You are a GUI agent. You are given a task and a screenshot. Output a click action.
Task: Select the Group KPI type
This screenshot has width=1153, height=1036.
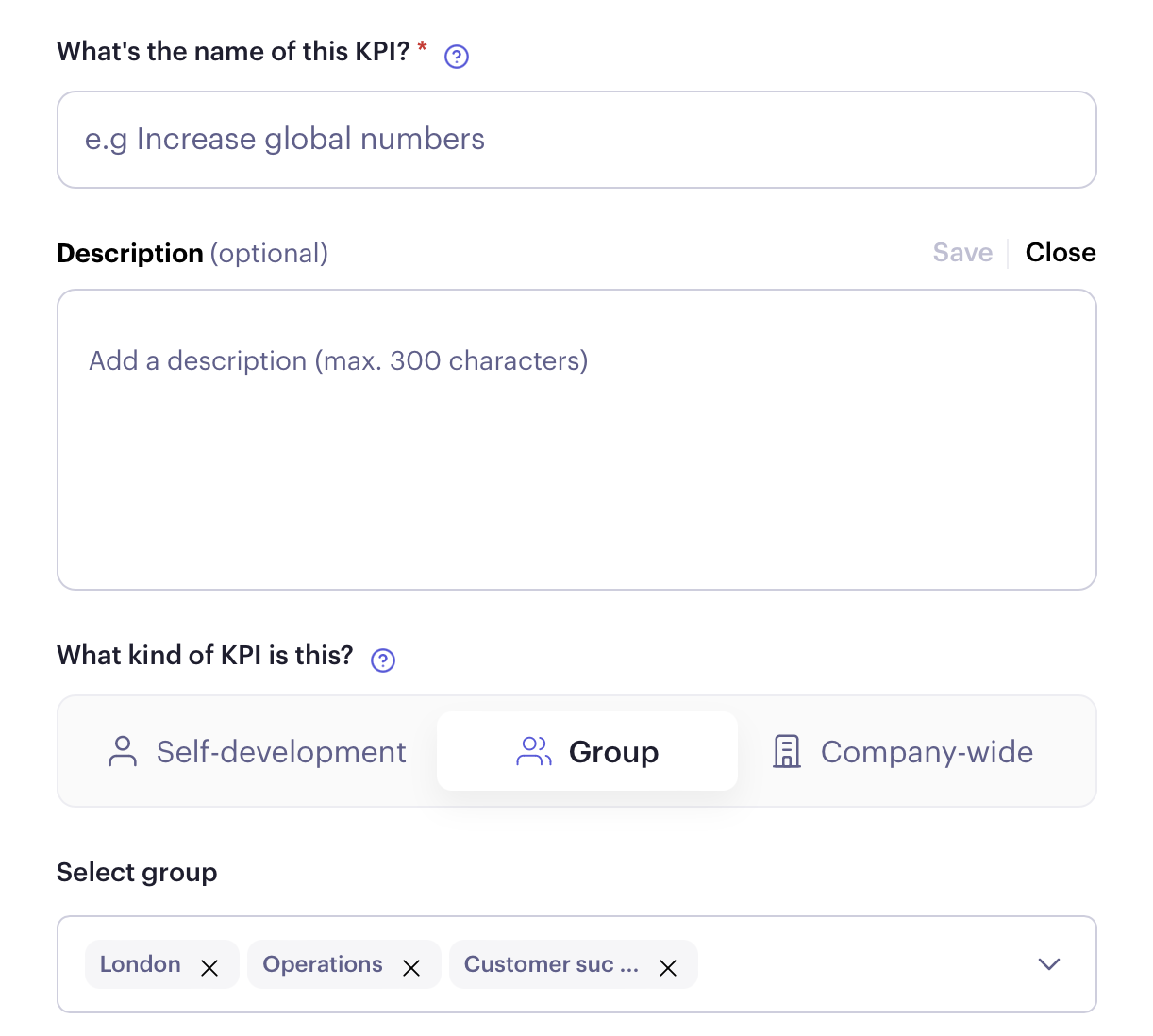coord(587,752)
